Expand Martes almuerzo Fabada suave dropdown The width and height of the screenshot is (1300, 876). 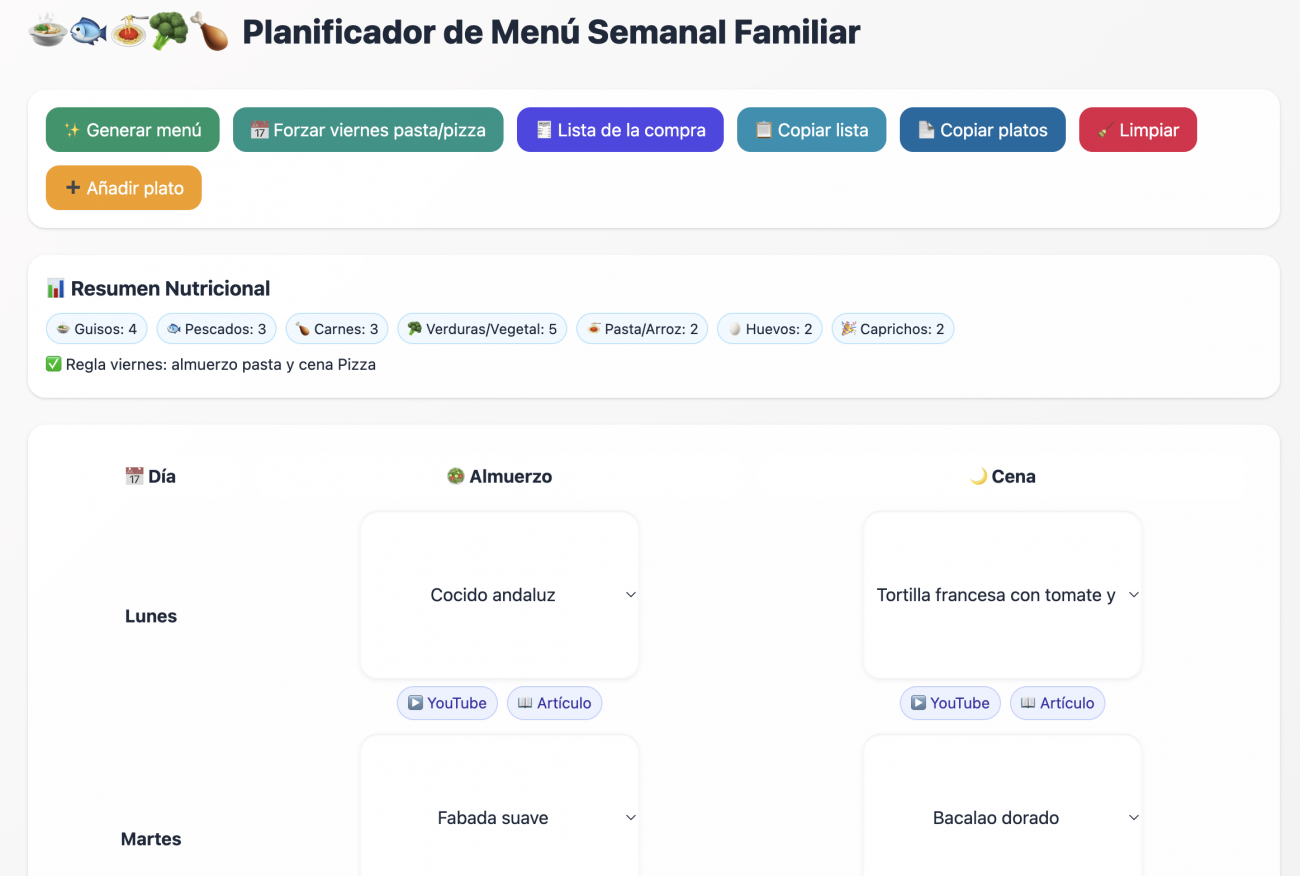coord(499,818)
